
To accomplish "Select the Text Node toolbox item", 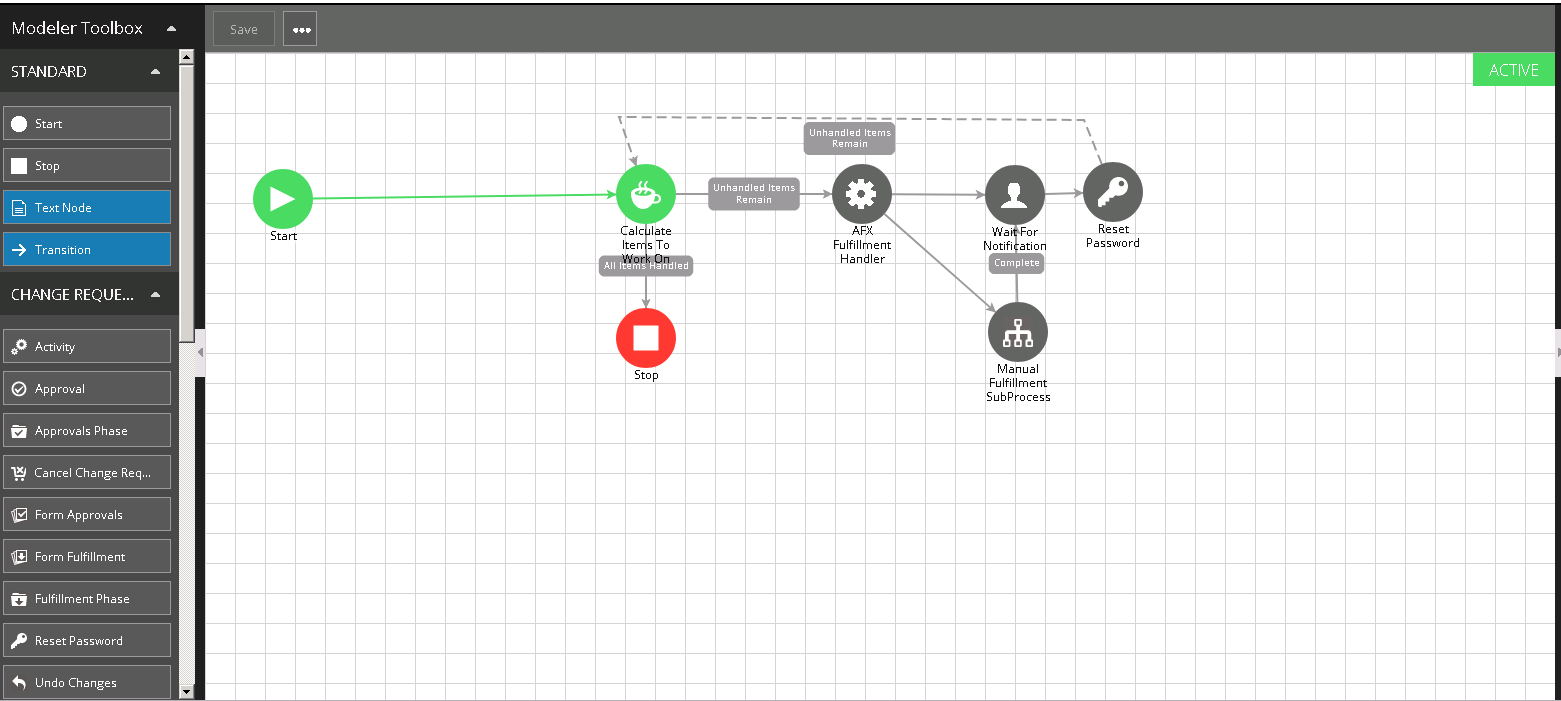I will coord(87,208).
